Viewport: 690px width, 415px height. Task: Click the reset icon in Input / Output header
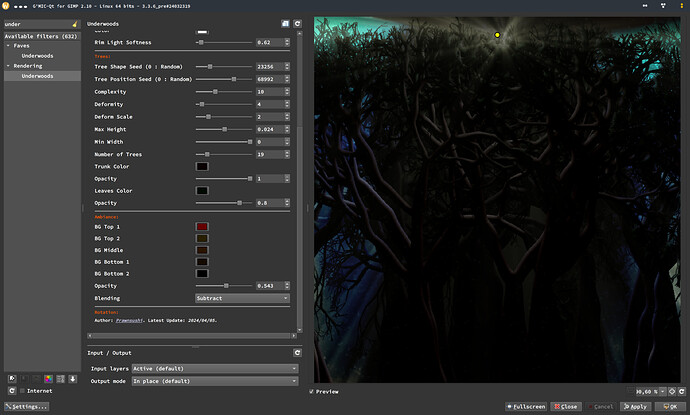tap(297, 353)
